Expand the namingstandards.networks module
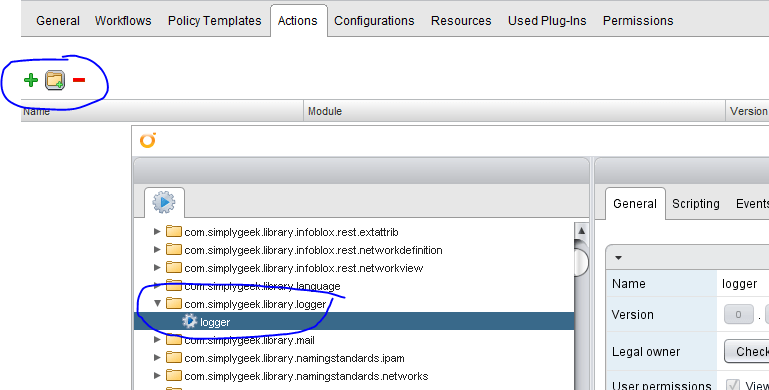This screenshot has height=390, width=769. (157, 376)
